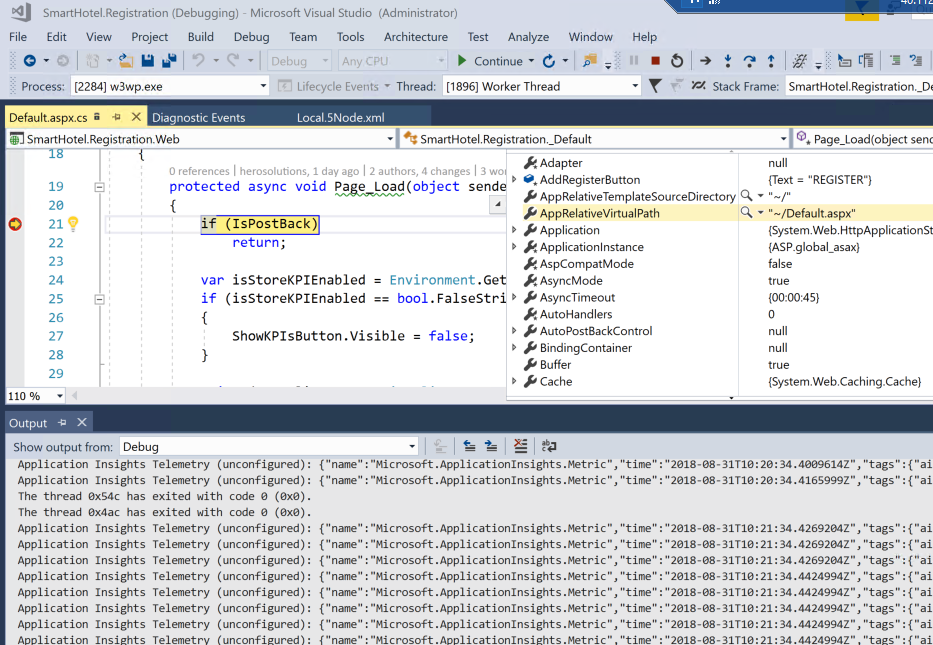Open text visualizer for AppRelativeVirtualPath value
Viewport: 933px width, 645px height.
tap(746, 212)
